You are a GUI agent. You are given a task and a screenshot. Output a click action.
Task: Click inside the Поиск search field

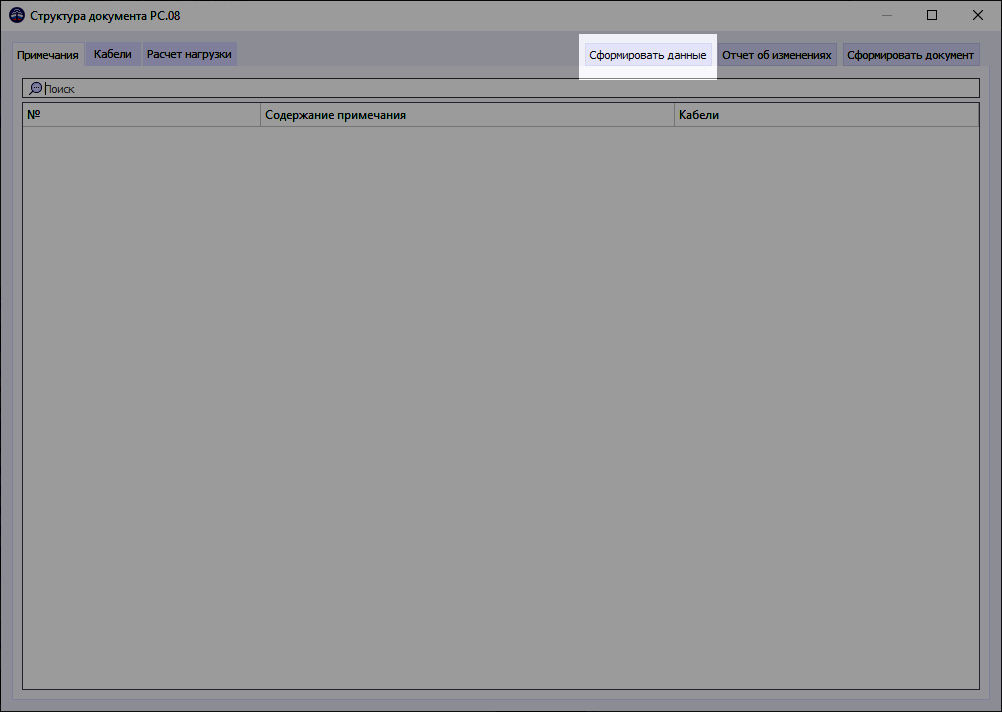coord(200,88)
